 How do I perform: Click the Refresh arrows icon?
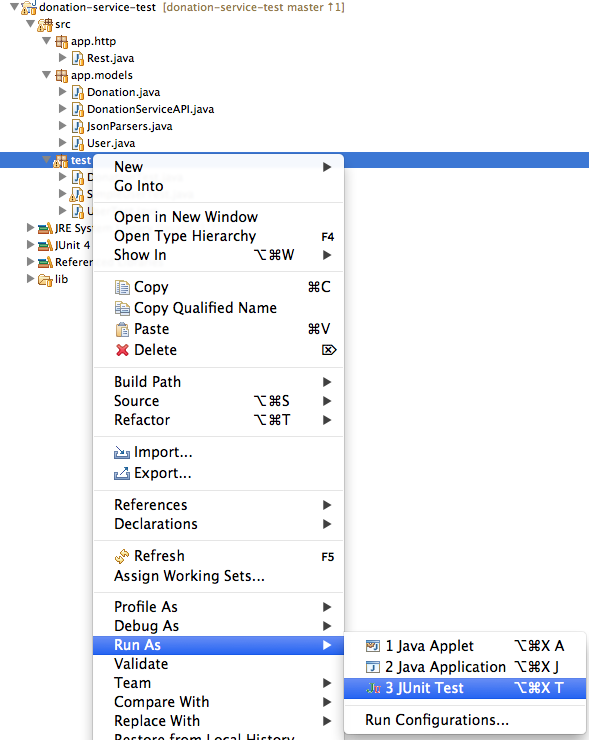(122, 556)
